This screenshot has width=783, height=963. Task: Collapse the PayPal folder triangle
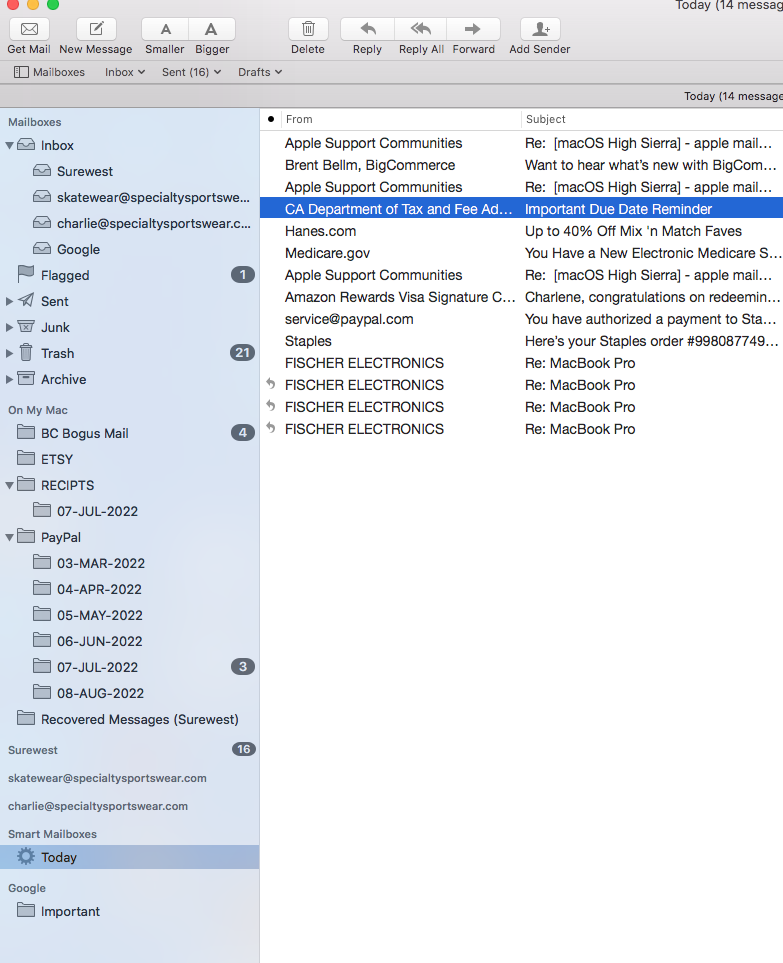click(x=9, y=537)
